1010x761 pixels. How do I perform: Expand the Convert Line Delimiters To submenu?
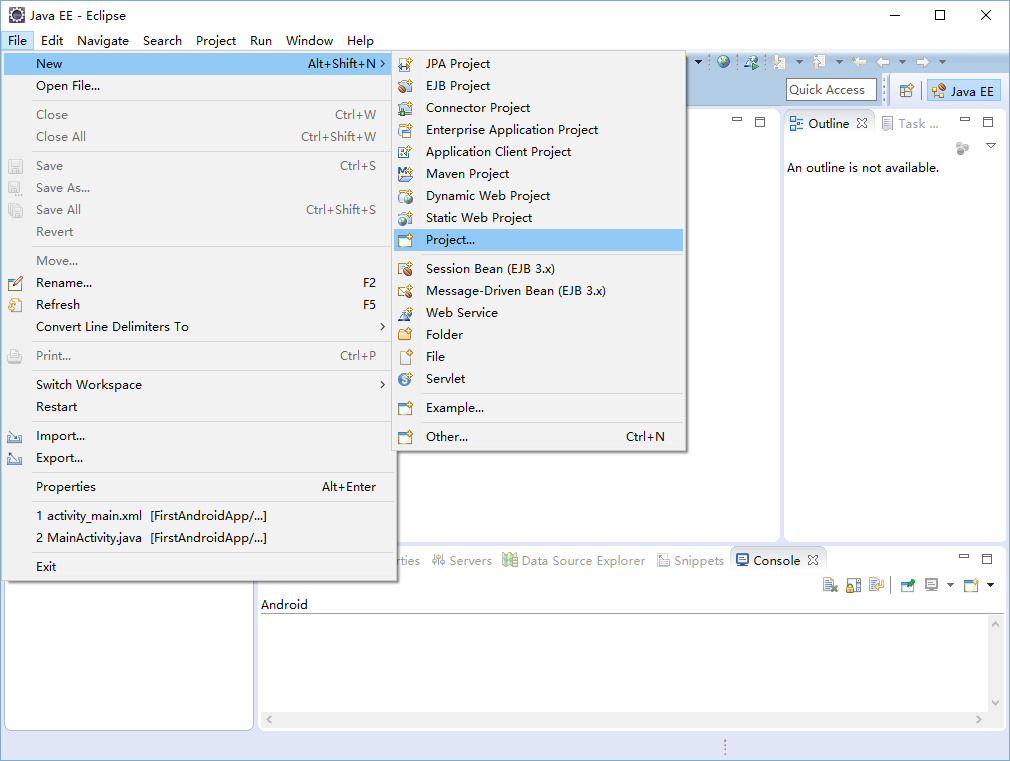click(x=198, y=327)
